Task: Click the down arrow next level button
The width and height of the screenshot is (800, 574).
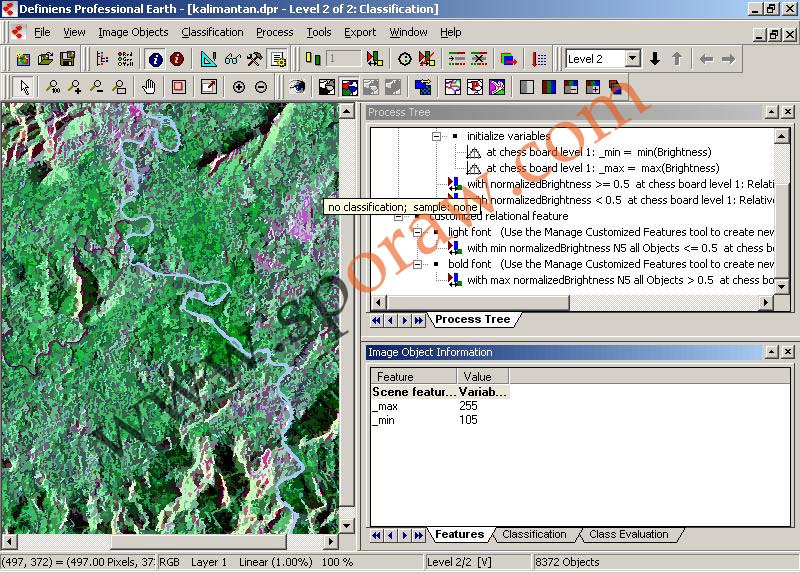Action: coord(655,59)
